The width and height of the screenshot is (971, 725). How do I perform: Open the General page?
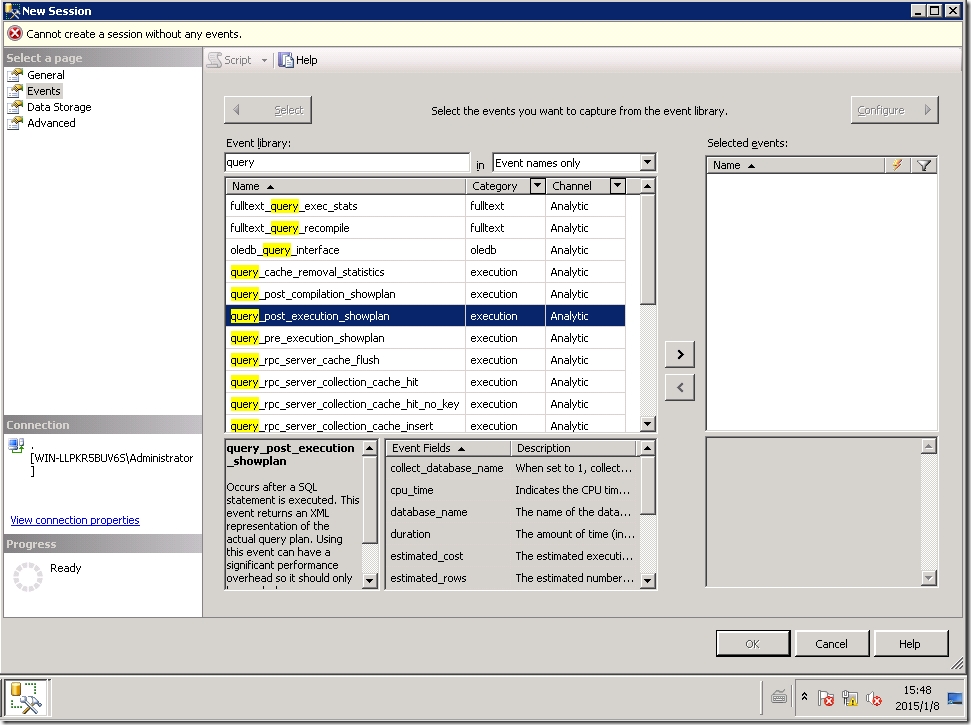tap(45, 75)
